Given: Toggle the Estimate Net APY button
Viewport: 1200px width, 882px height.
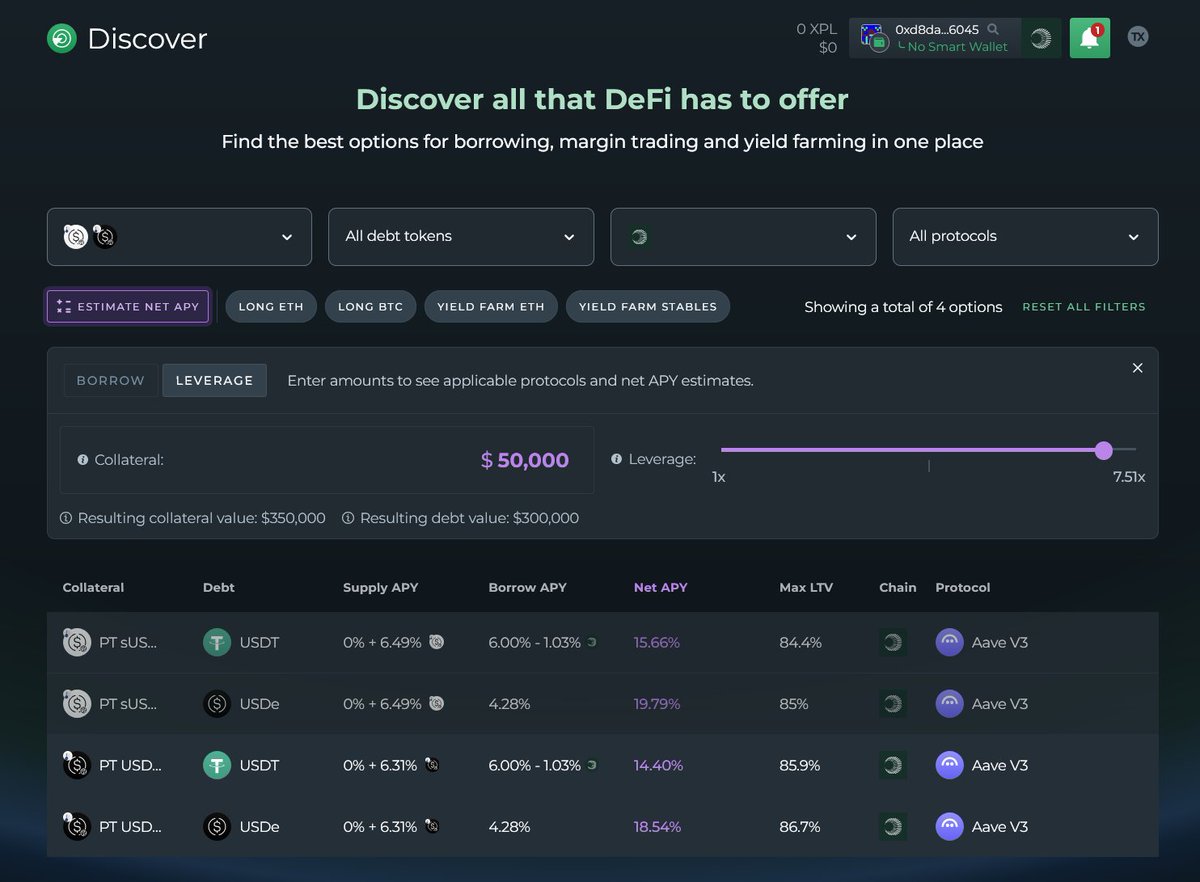Looking at the screenshot, I should coord(128,307).
